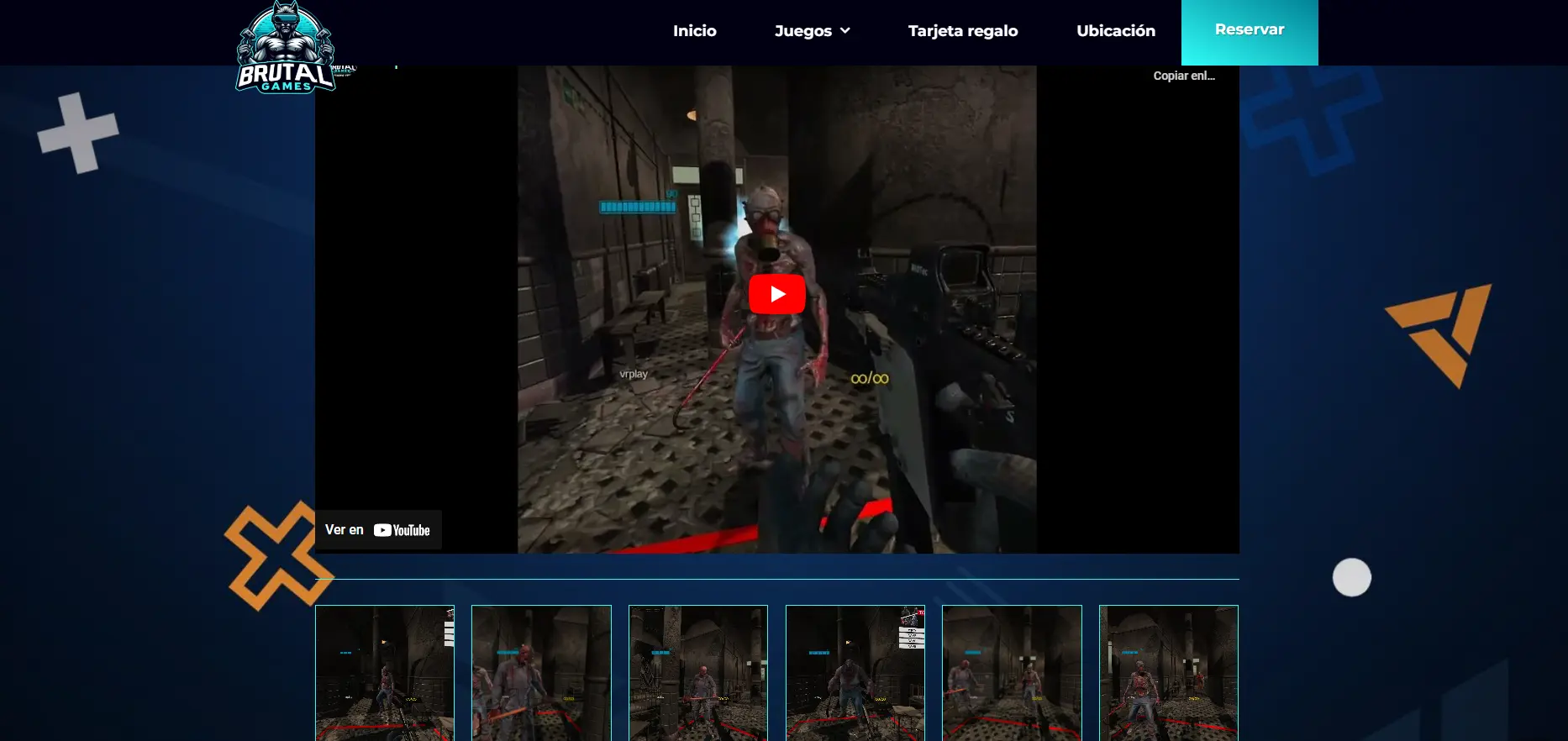The image size is (1568, 741).
Task: Copy the video link via Copiar enl...
Action: click(x=1184, y=76)
